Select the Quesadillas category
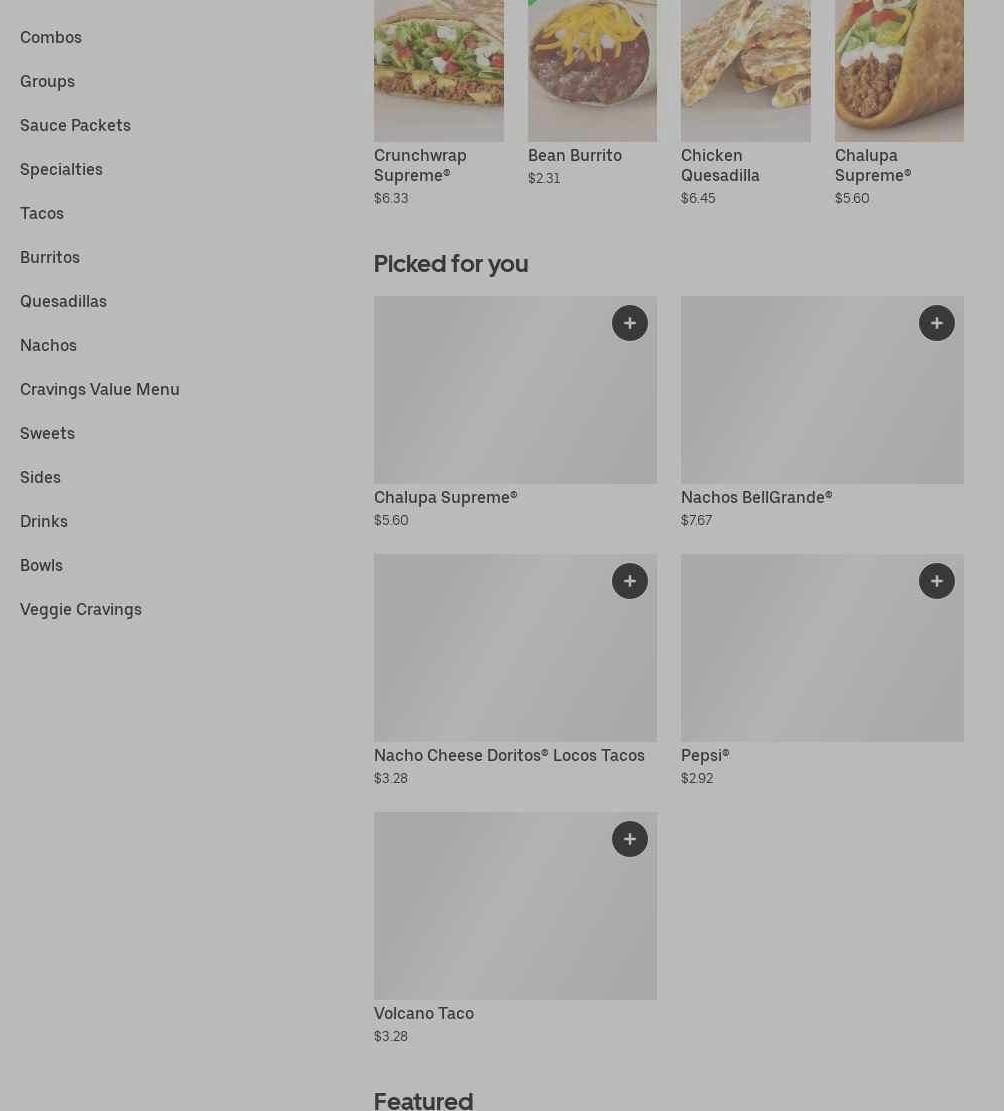 click(x=63, y=301)
